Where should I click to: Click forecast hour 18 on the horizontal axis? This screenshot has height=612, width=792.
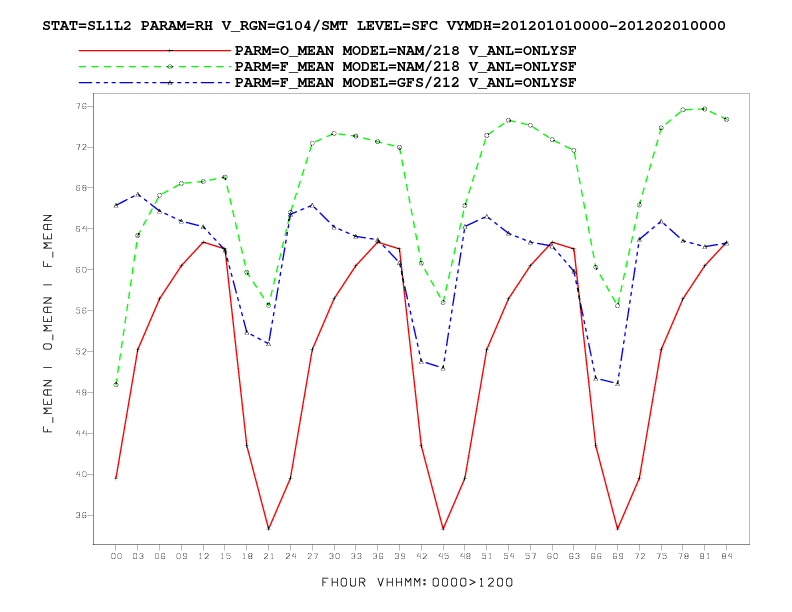(x=247, y=556)
